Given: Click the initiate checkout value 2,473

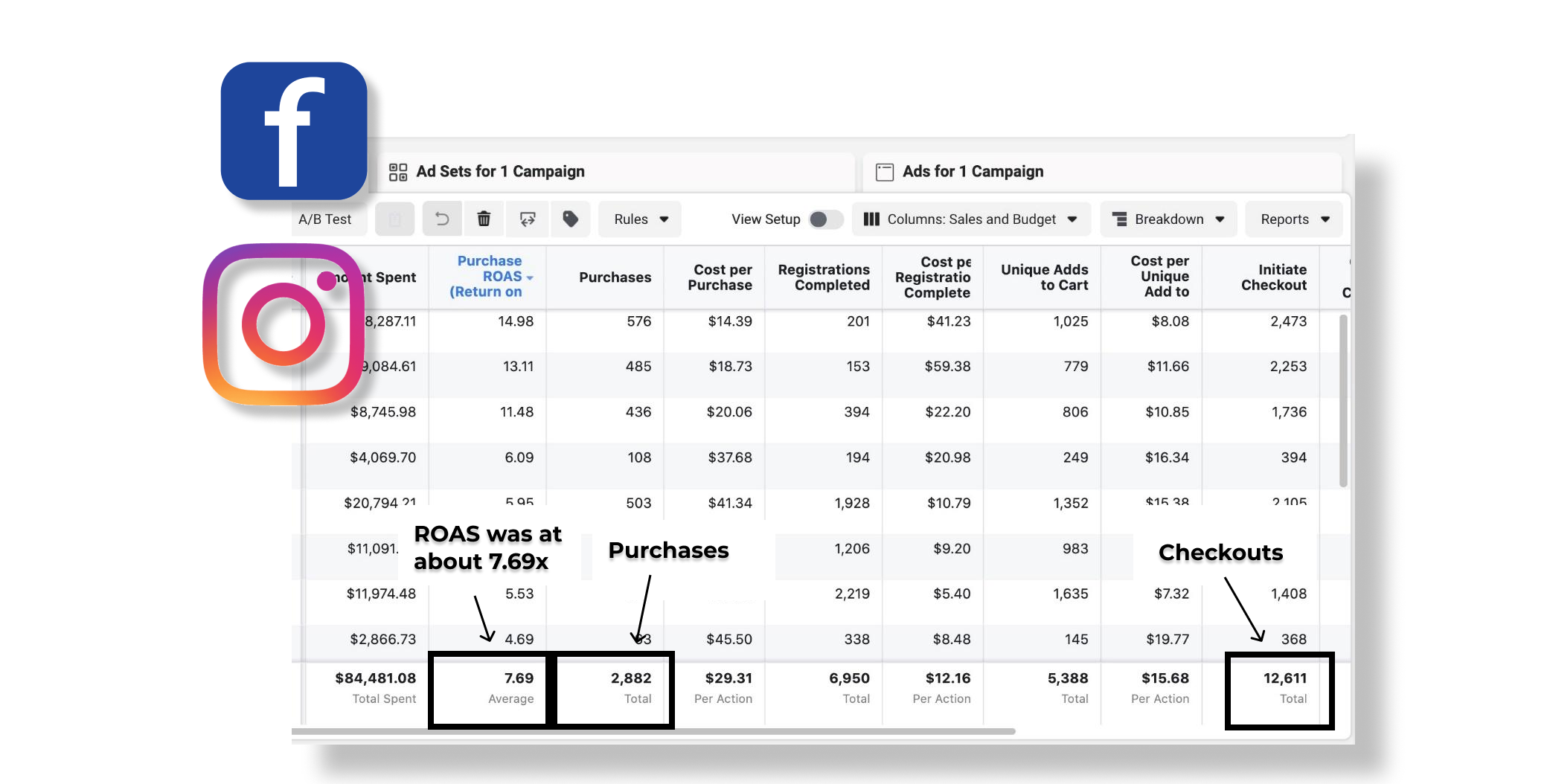Looking at the screenshot, I should pos(1288,321).
